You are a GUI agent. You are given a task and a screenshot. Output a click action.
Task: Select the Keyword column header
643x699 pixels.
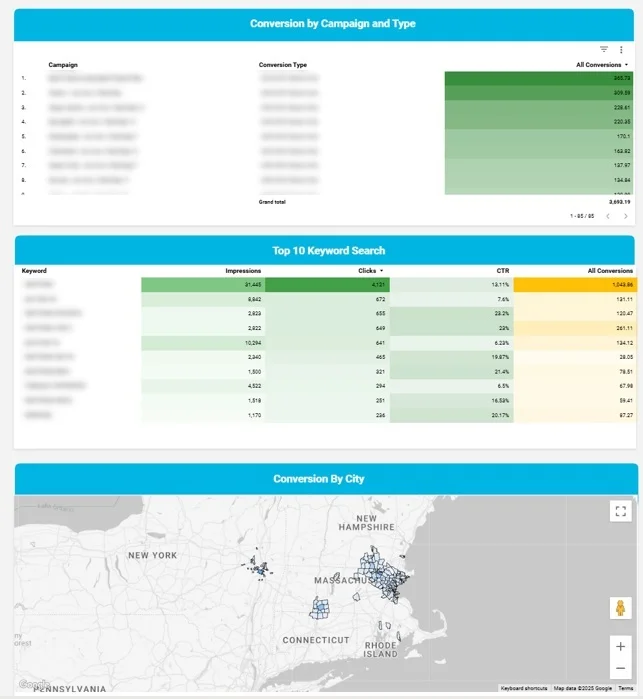[34, 271]
